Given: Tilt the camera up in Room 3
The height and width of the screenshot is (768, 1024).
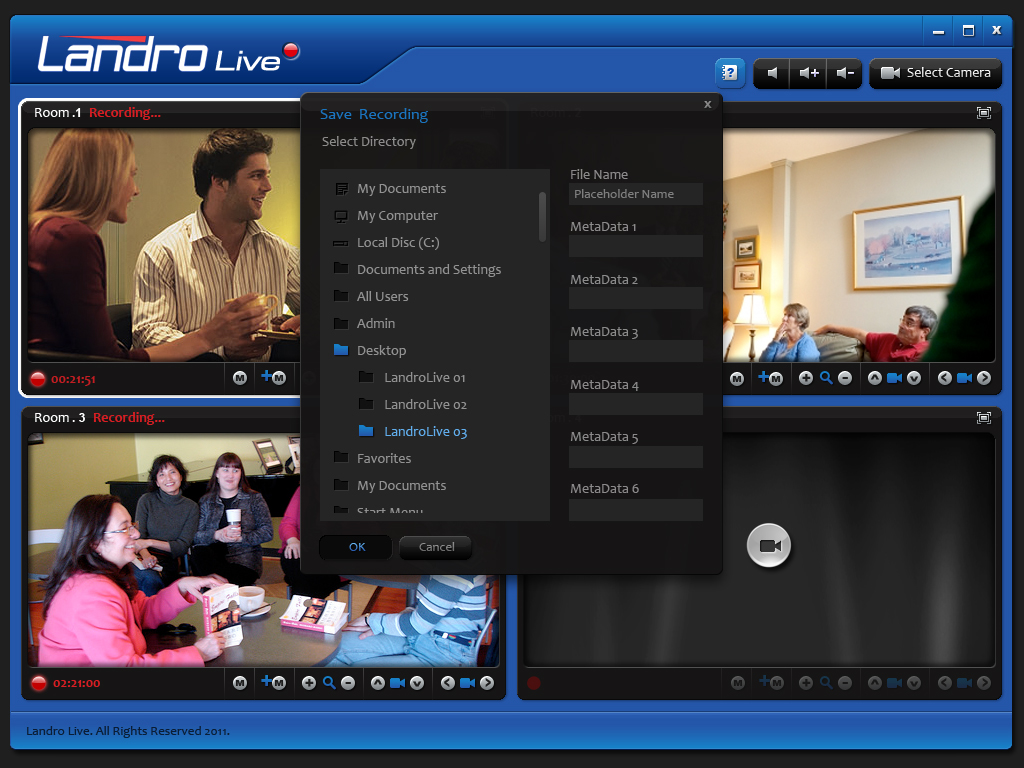Looking at the screenshot, I should pyautogui.click(x=377, y=683).
